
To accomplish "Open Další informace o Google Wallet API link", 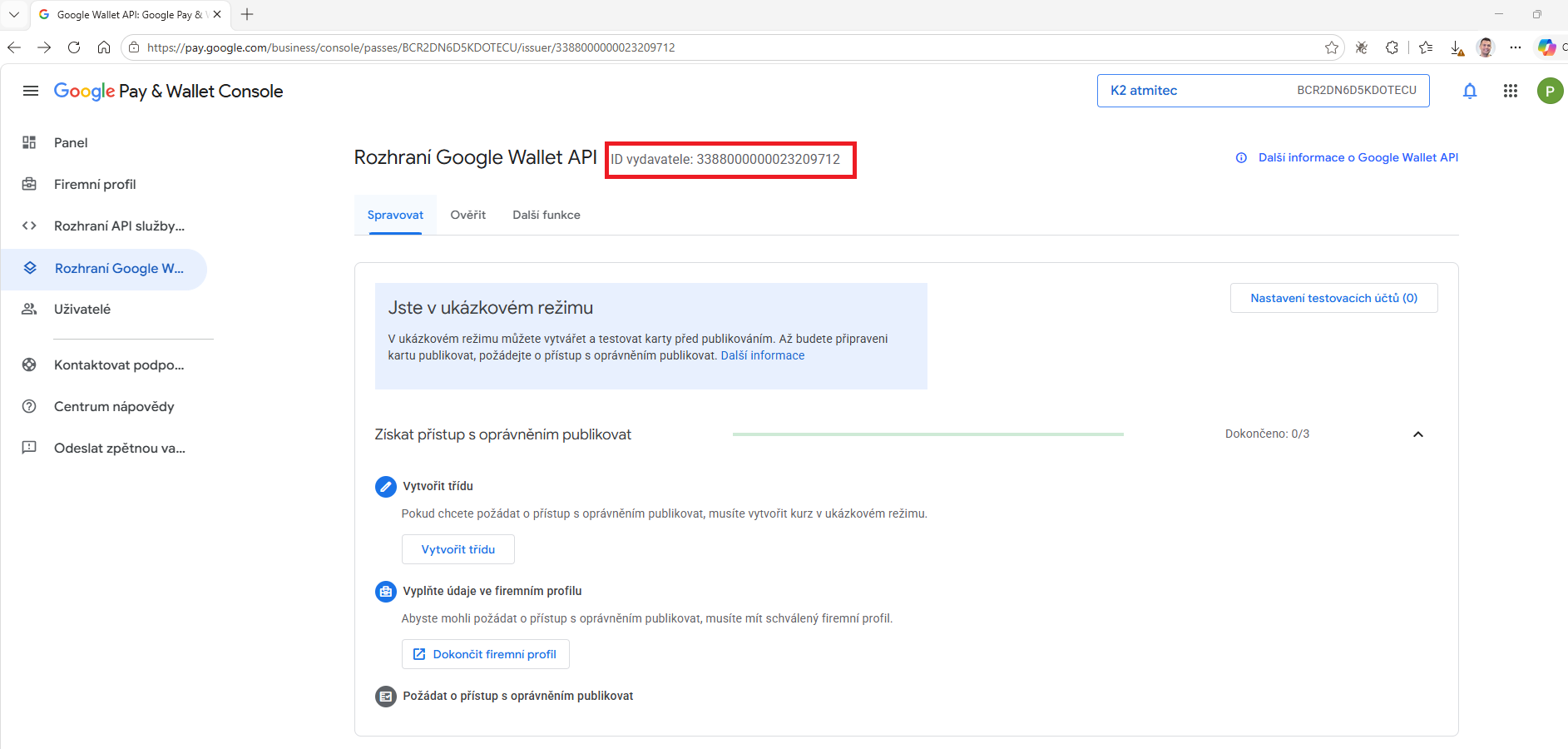I will tap(1347, 157).
